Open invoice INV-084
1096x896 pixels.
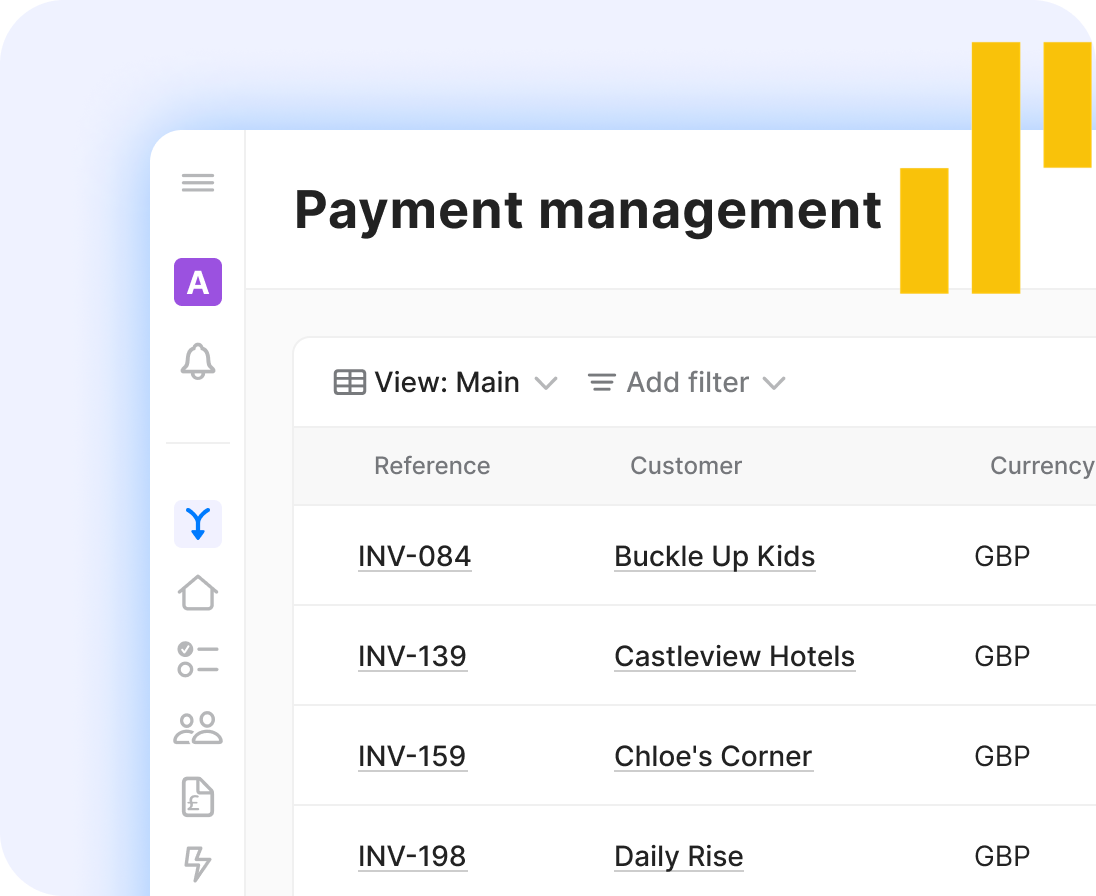pos(414,556)
